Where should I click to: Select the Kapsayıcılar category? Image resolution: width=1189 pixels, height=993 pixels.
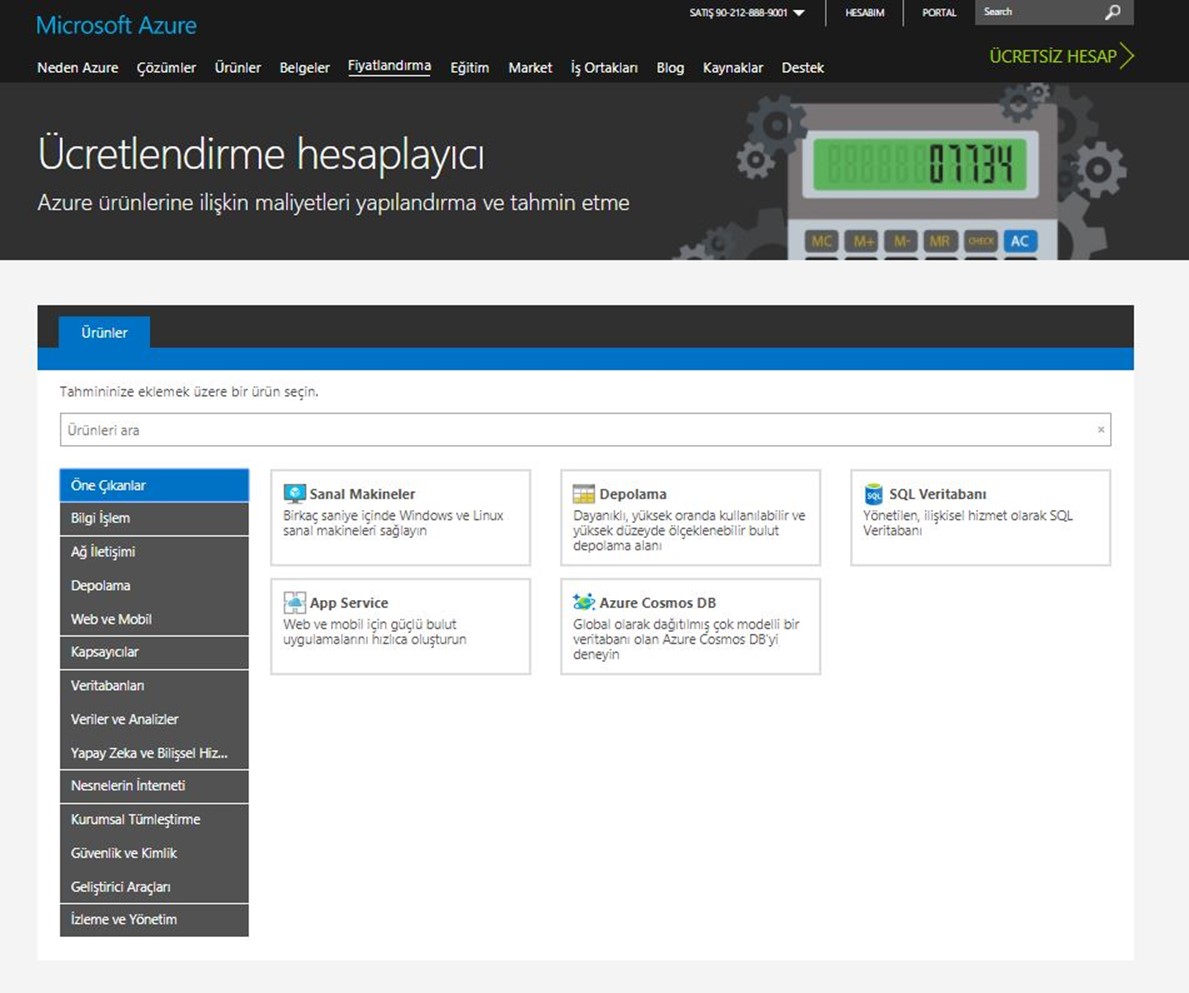coord(154,652)
